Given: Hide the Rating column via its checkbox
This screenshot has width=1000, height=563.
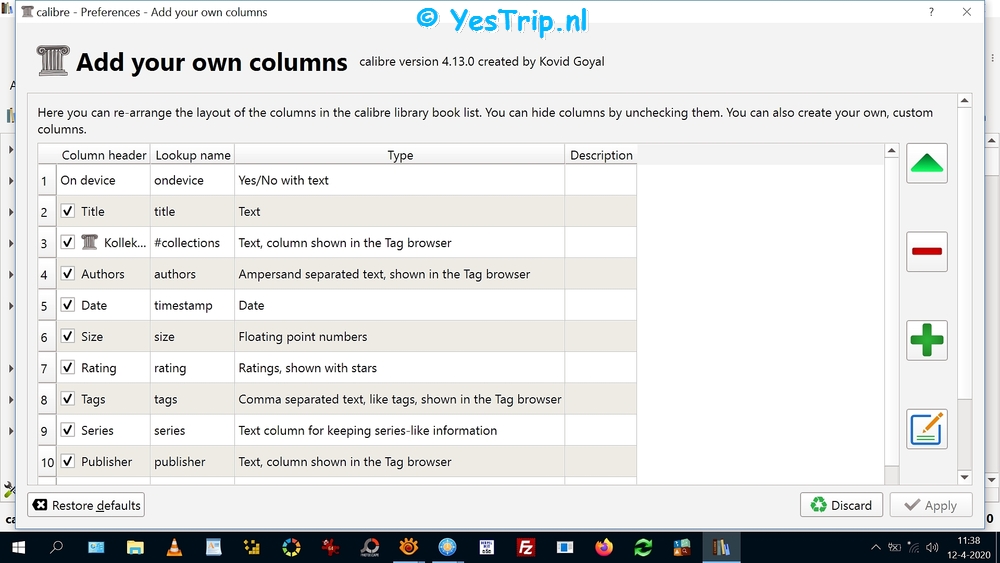Looking at the screenshot, I should (68, 368).
